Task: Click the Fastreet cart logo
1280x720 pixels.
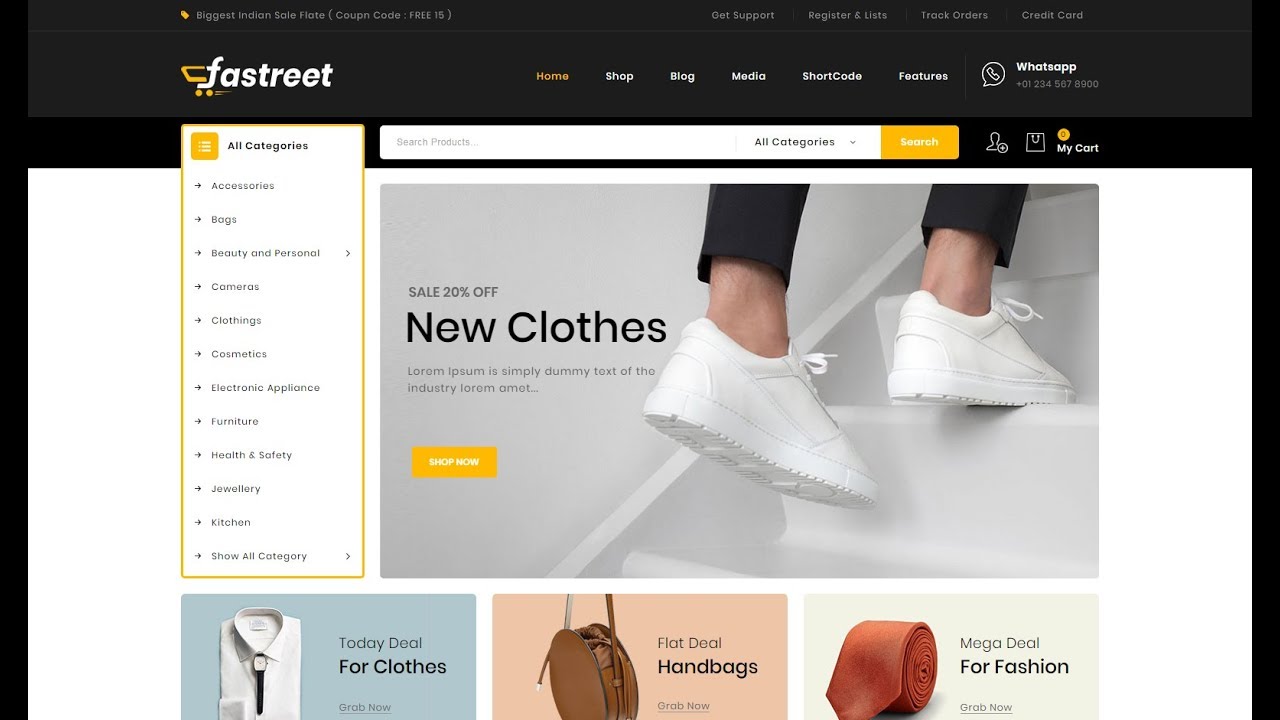Action: pos(256,76)
